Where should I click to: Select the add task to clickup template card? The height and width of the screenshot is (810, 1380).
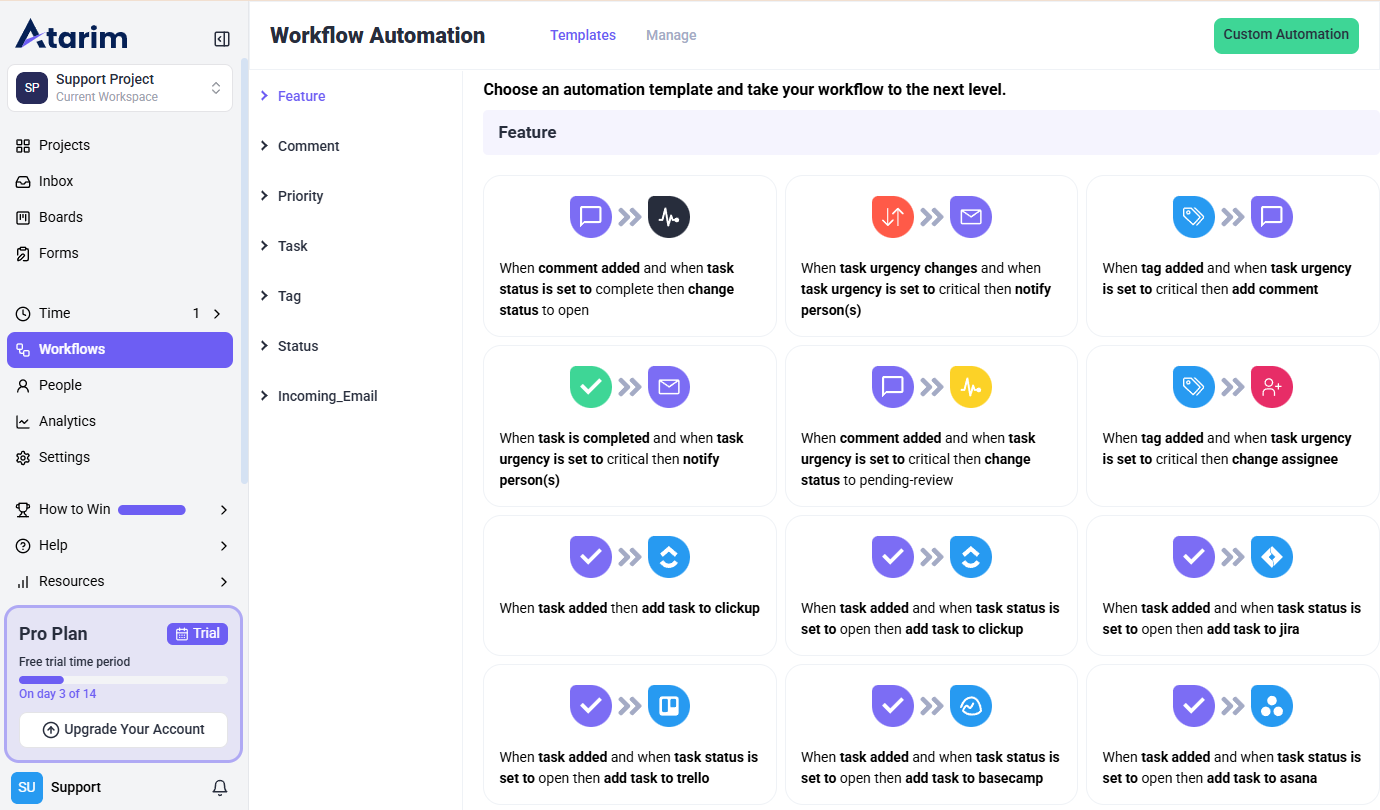click(629, 585)
